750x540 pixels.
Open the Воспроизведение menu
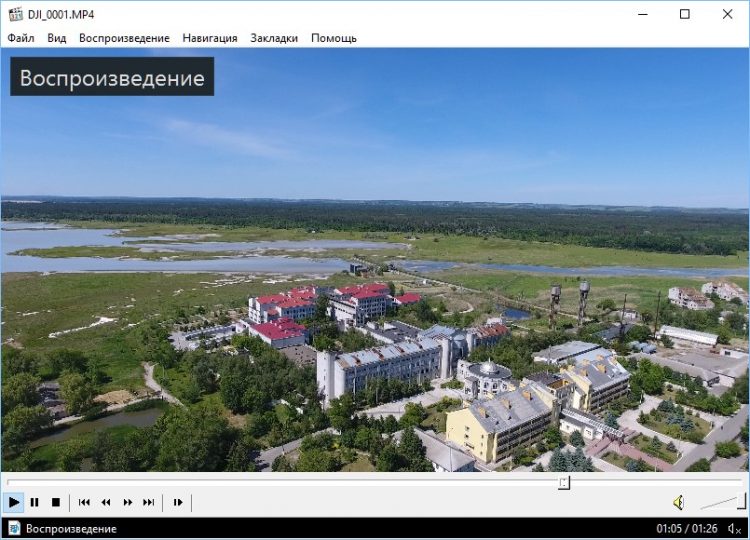[124, 38]
